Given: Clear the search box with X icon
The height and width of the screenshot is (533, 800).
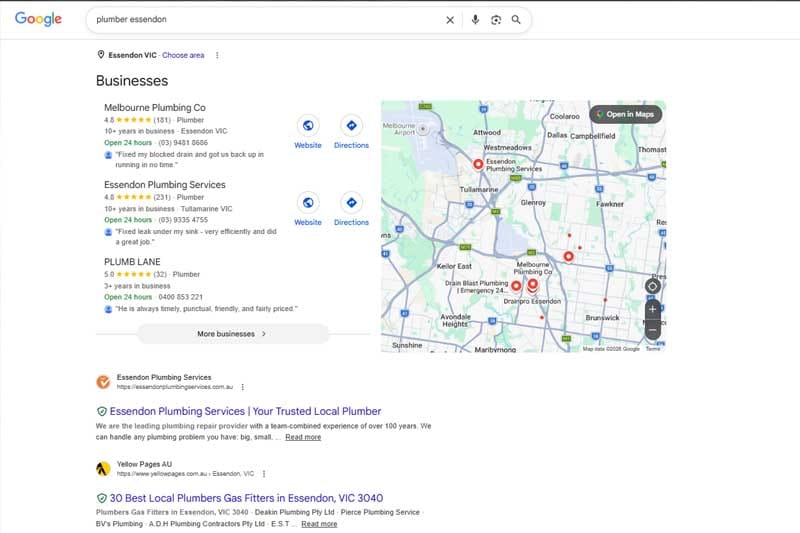Looking at the screenshot, I should 450,20.
